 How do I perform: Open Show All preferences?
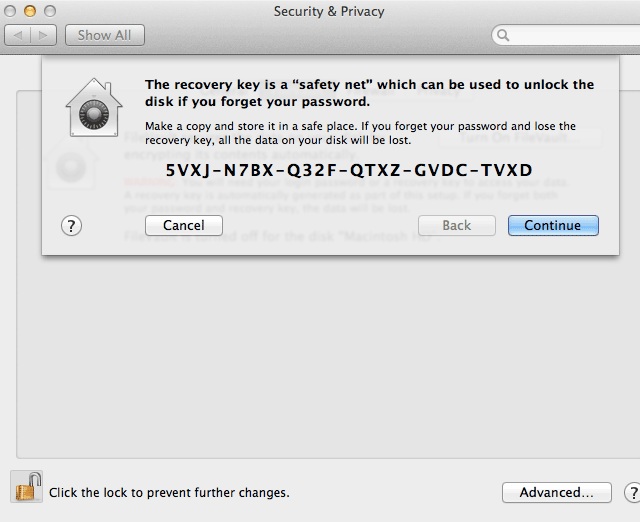[x=104, y=36]
